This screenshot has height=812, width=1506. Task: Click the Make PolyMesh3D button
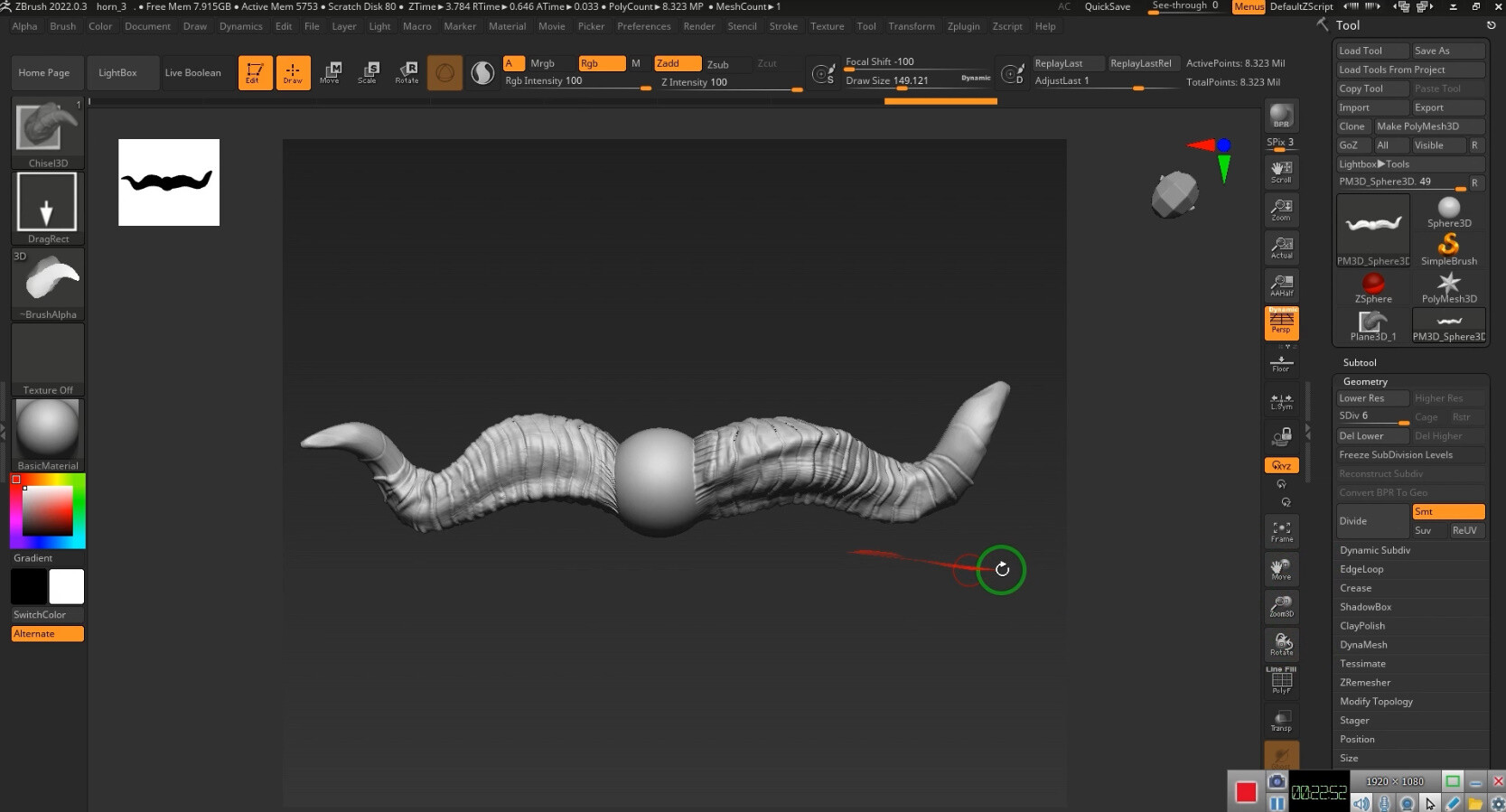[x=1429, y=126]
